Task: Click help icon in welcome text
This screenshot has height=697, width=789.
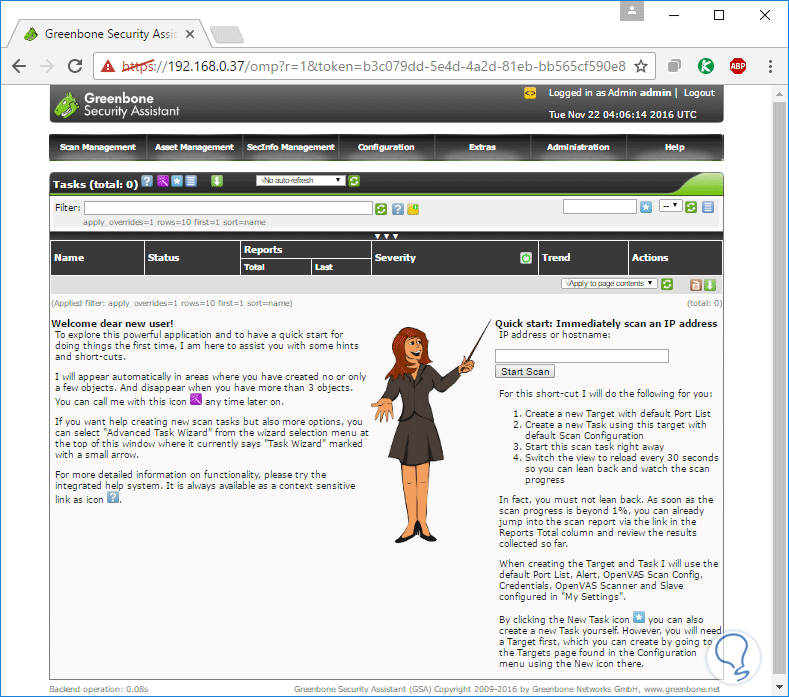Action: coord(113,497)
